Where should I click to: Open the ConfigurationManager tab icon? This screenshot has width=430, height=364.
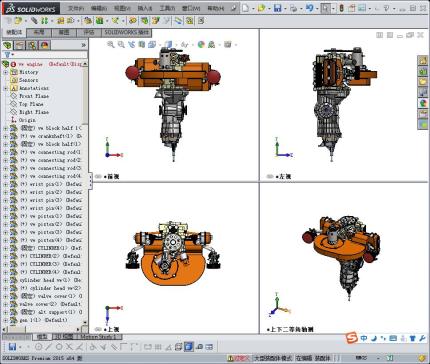click(x=32, y=45)
